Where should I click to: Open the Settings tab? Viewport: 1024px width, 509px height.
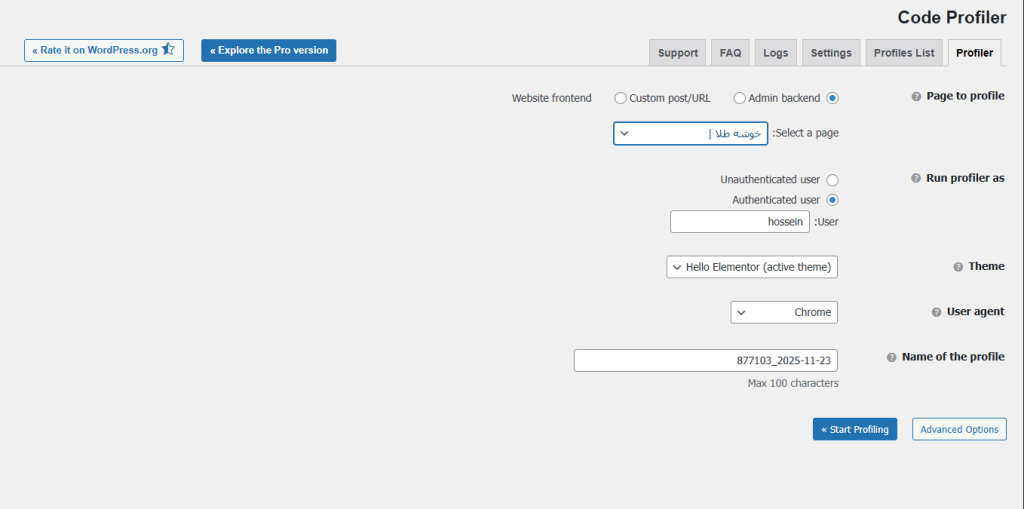point(831,53)
